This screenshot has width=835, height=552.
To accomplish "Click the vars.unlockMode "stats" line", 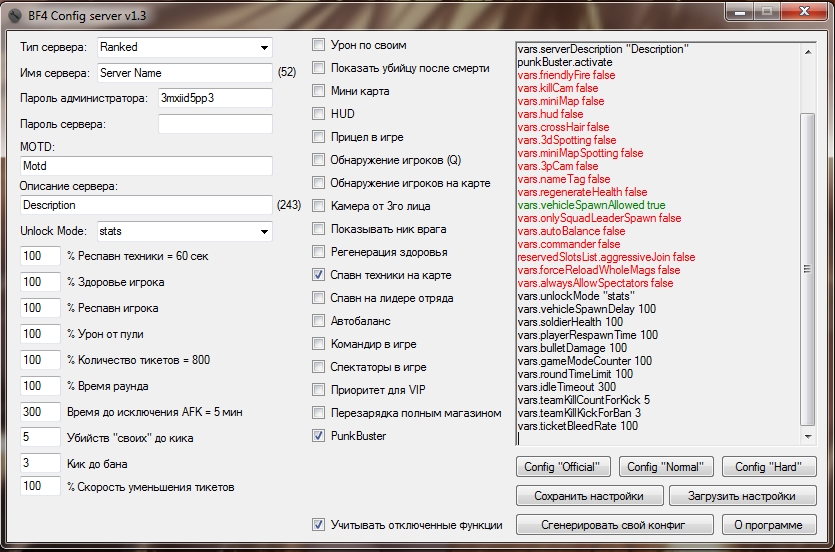I will pos(576,296).
